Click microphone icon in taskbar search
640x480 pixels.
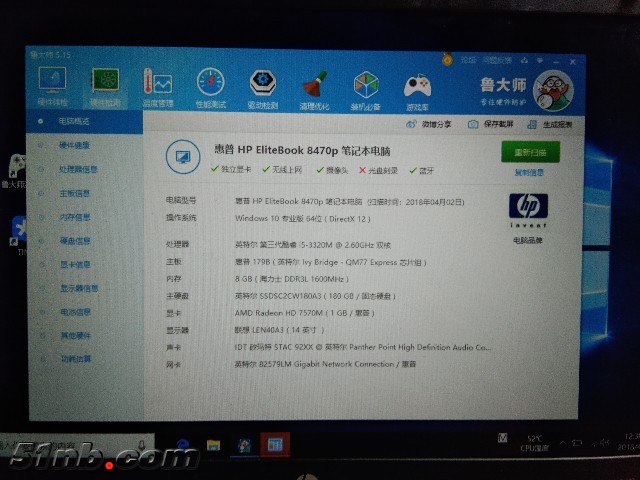[x=141, y=444]
